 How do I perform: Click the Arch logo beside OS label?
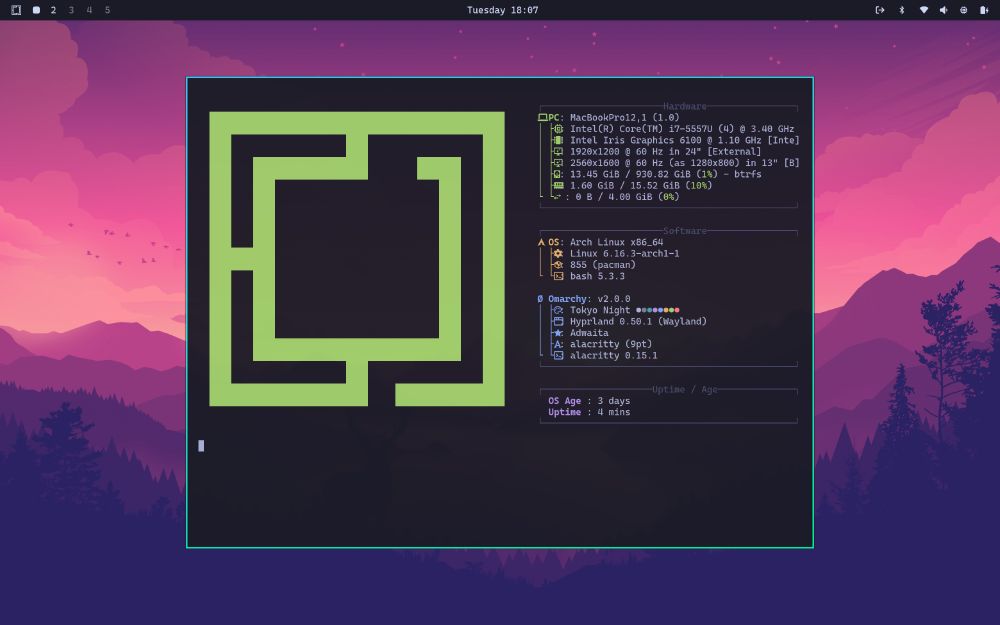point(541,242)
